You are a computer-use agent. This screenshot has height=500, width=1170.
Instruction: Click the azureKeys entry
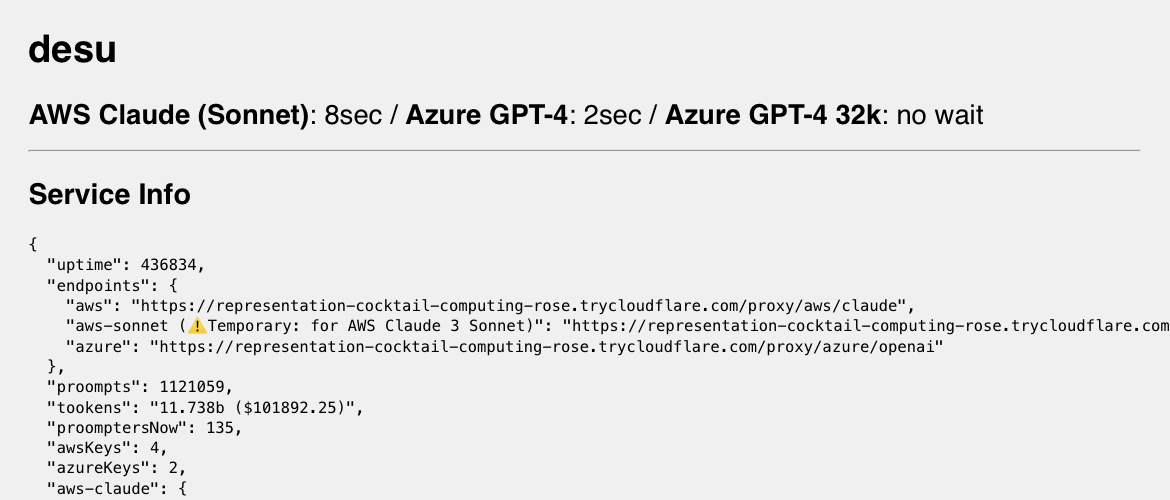(116, 469)
